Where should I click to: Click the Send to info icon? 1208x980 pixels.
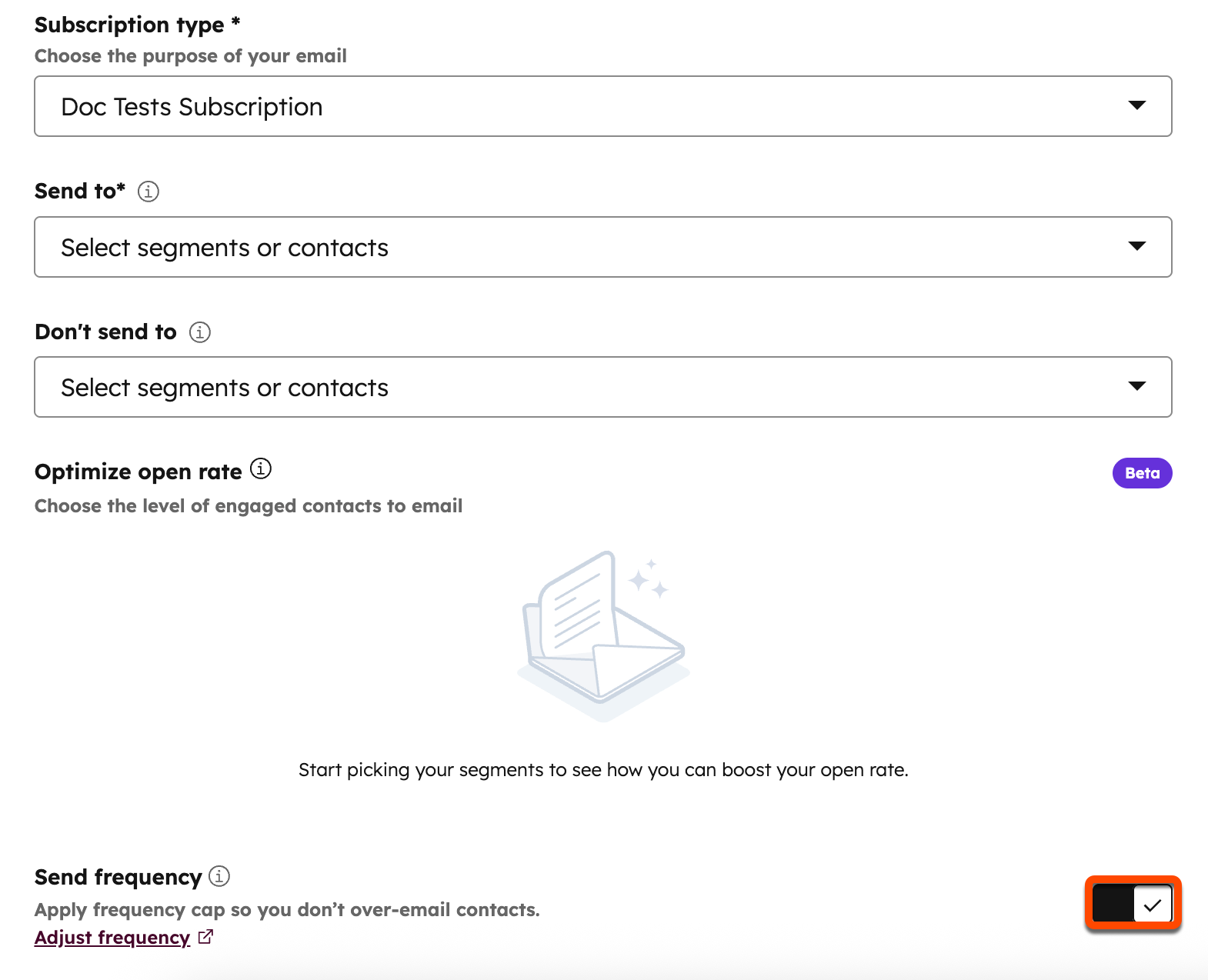[x=148, y=191]
